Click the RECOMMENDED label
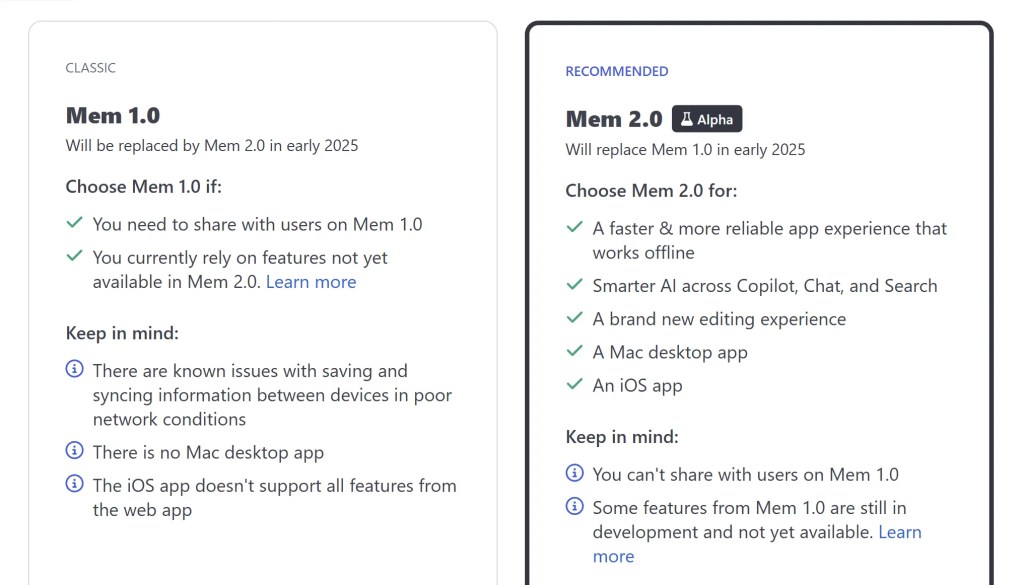 pyautogui.click(x=617, y=71)
